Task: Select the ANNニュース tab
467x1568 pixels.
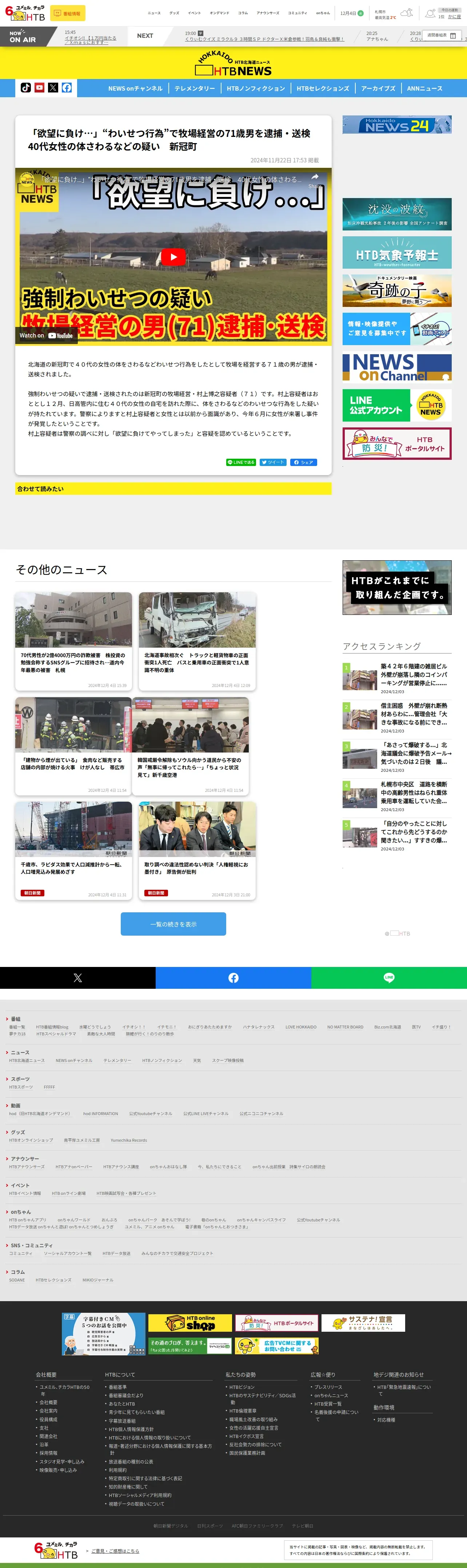Action: coord(424,88)
